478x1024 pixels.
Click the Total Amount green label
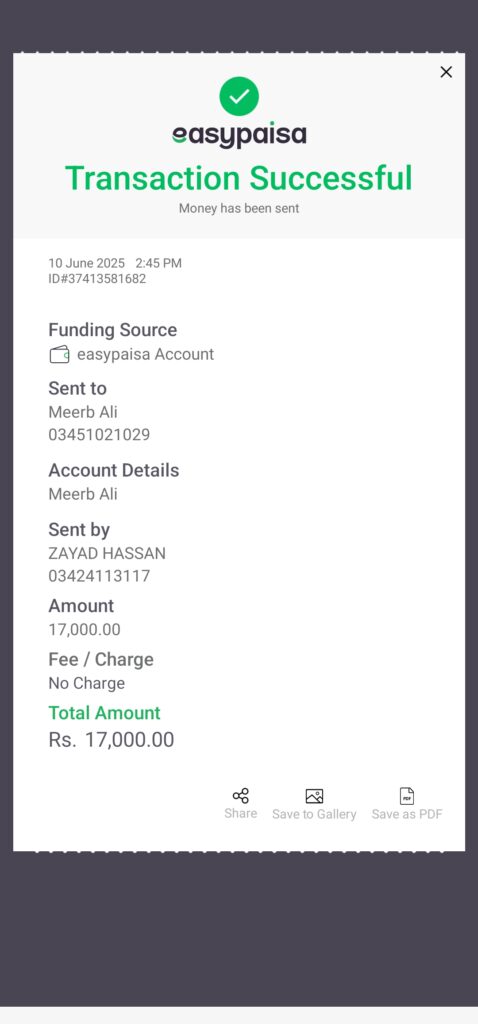coord(104,712)
